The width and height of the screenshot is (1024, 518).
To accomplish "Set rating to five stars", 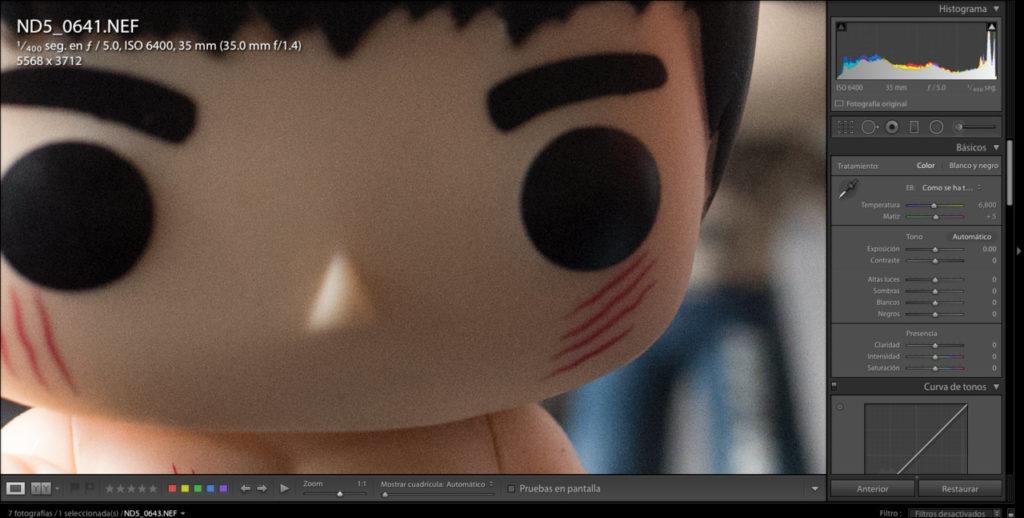I will click(153, 489).
